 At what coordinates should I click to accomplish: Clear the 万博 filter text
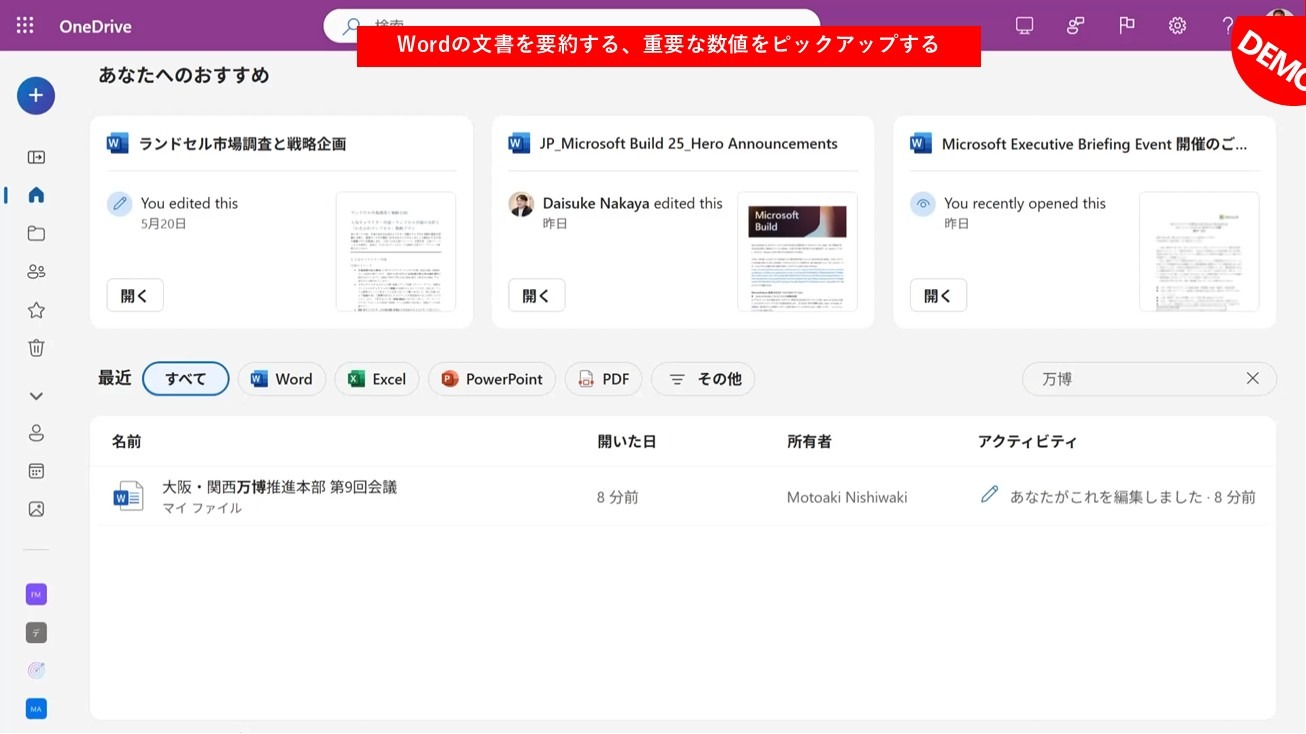pos(1252,379)
